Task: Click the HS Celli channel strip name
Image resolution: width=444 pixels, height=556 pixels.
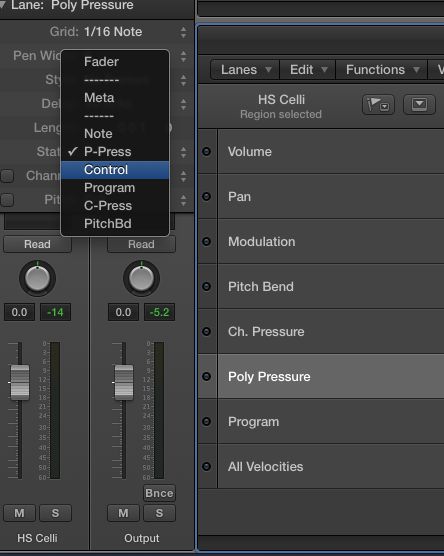Action: point(37,538)
